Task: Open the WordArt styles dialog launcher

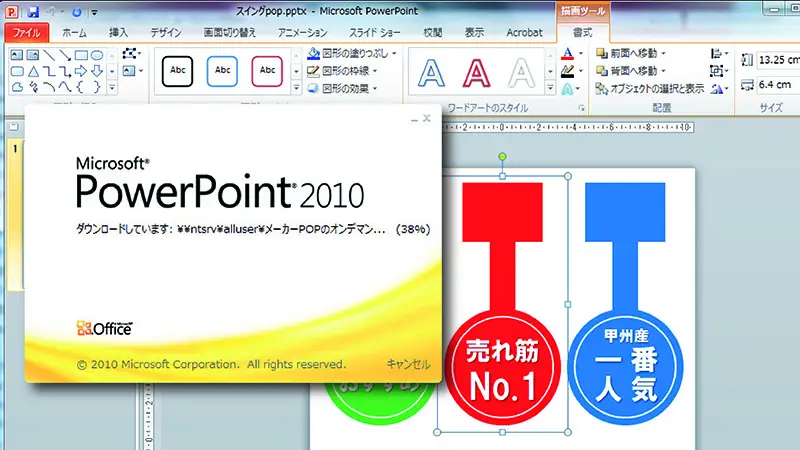Action: point(581,108)
